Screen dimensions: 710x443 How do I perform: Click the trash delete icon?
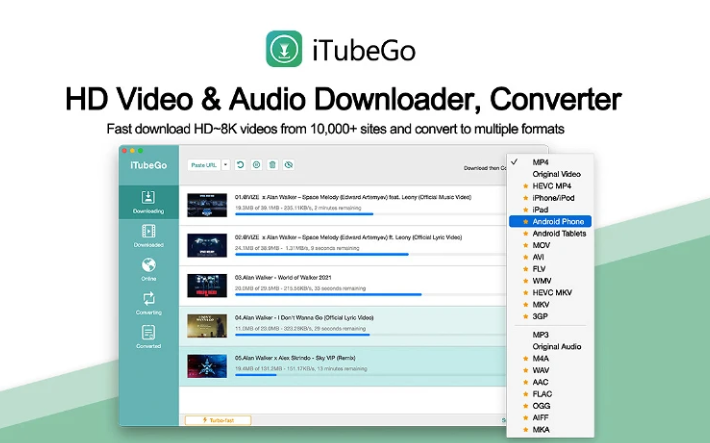[273, 165]
